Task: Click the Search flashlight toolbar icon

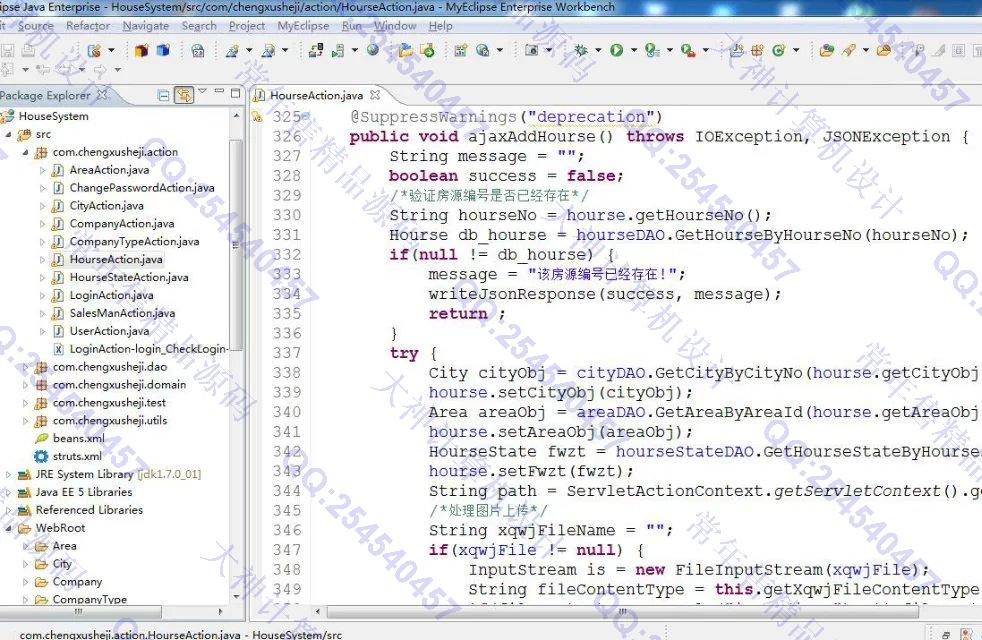Action: point(849,50)
